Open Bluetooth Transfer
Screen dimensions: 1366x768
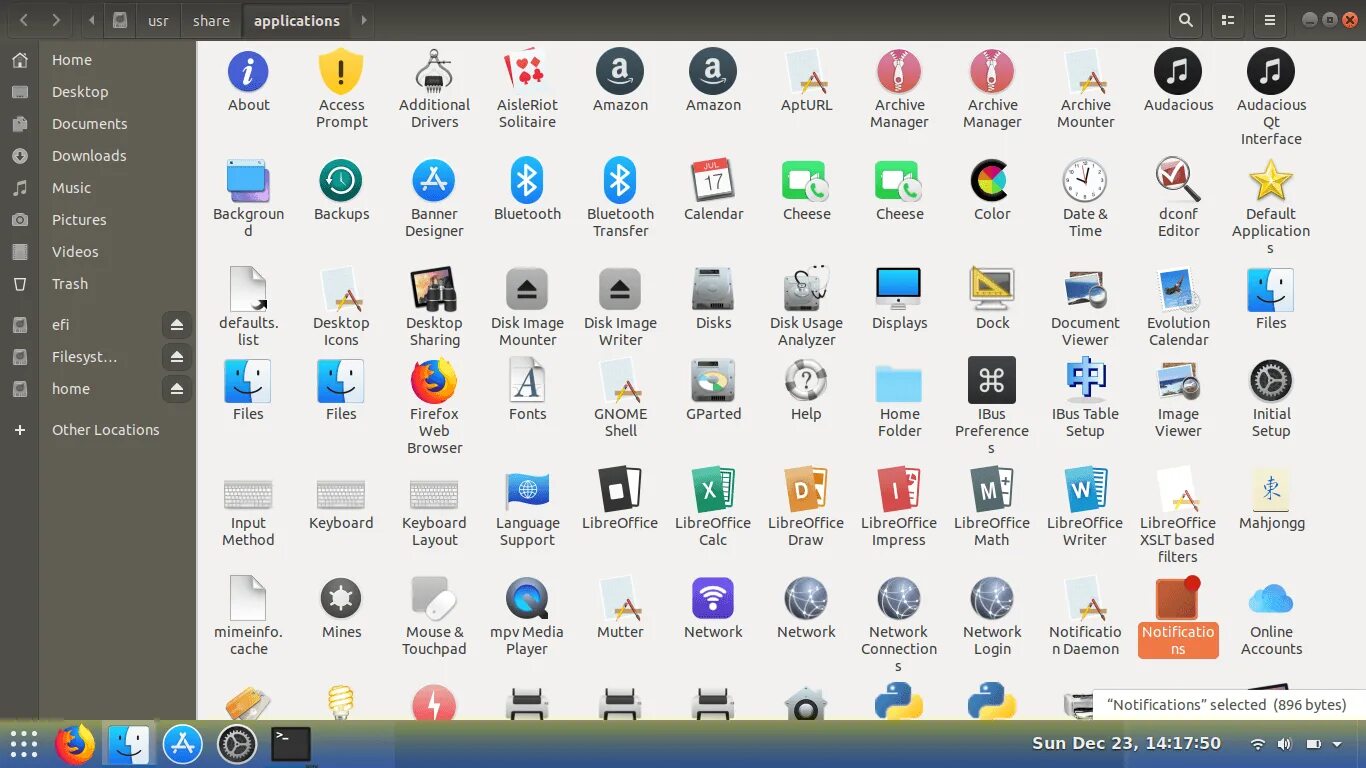pos(620,181)
